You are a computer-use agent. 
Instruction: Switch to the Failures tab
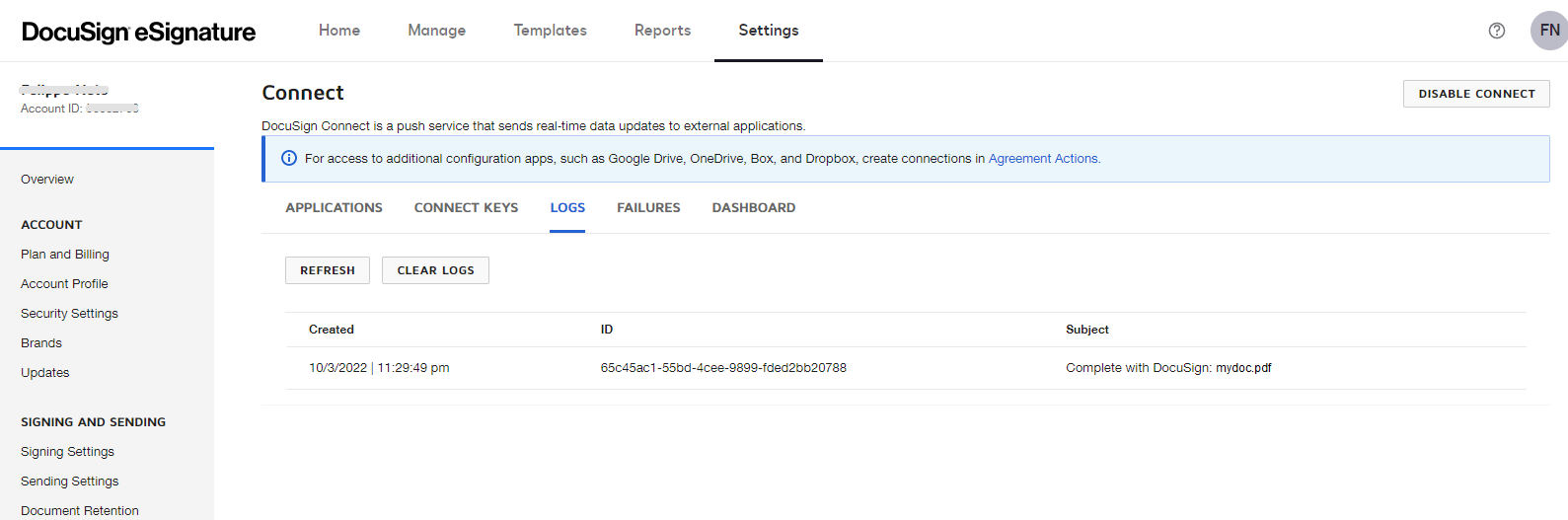(648, 207)
